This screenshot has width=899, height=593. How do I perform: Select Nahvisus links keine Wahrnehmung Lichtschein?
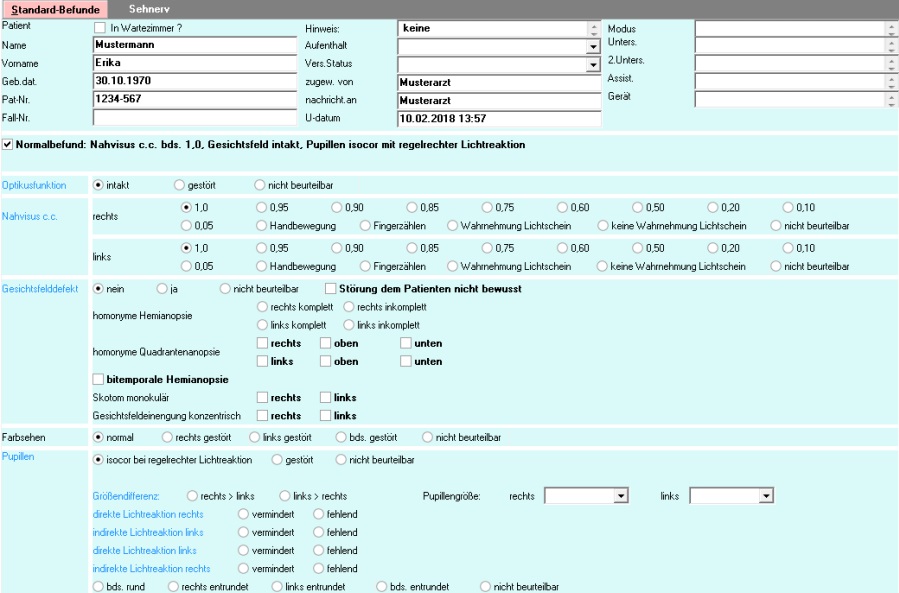coord(602,267)
